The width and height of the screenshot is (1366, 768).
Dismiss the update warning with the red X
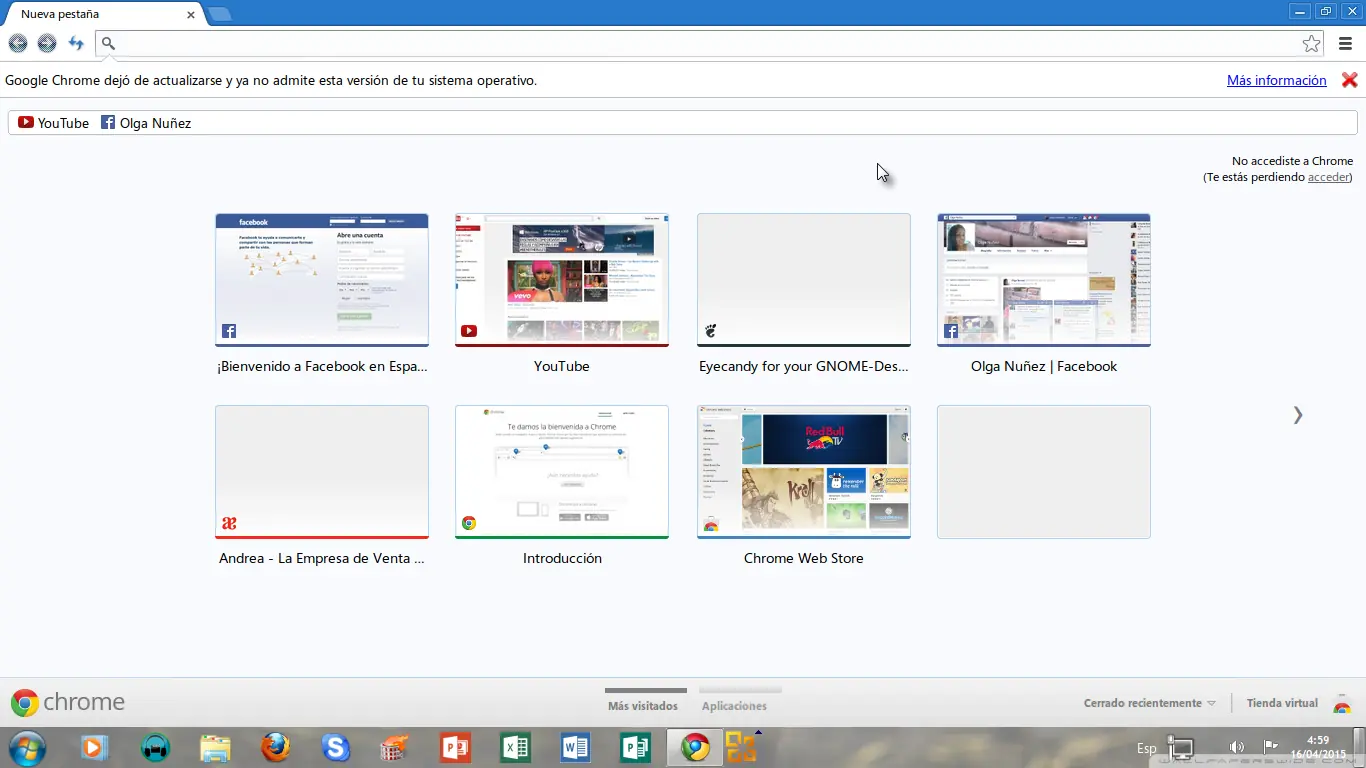click(1349, 80)
